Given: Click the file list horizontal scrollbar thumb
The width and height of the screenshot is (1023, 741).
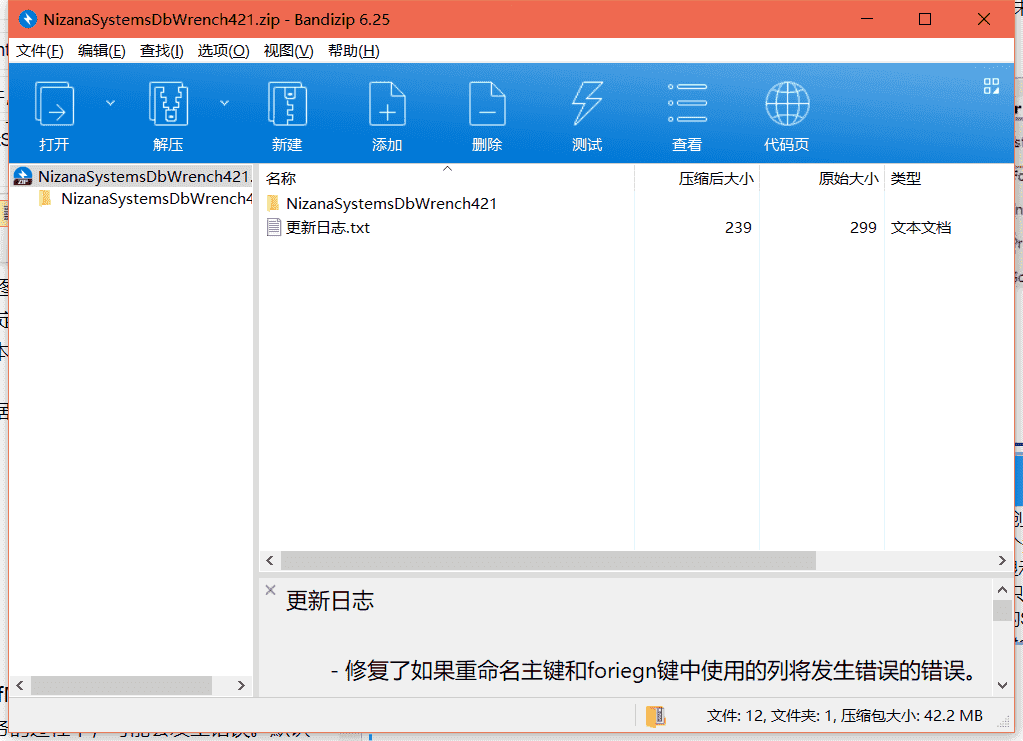Looking at the screenshot, I should click(x=548, y=560).
